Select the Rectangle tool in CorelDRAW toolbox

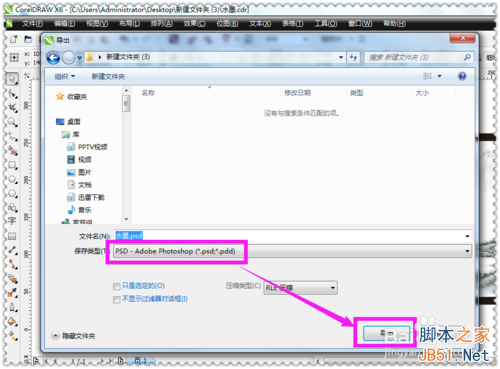[13, 165]
